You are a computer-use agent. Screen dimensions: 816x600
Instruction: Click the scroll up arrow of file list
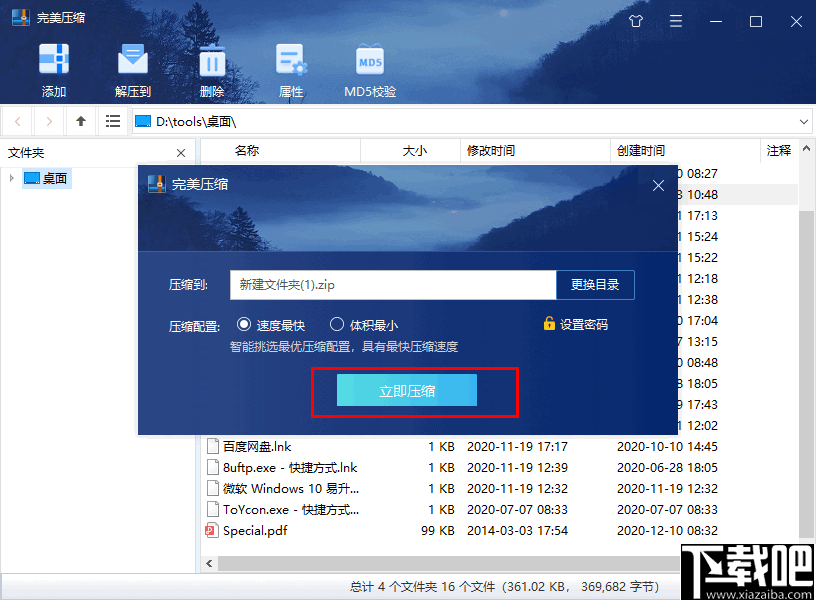pos(806,149)
